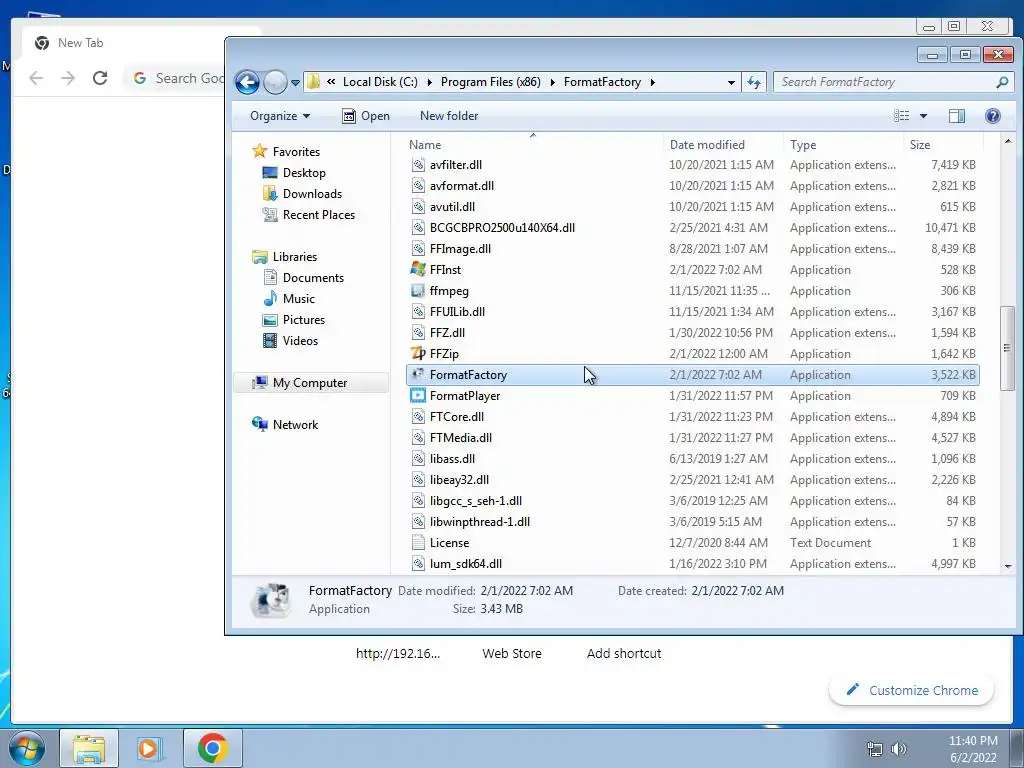Screen dimensions: 1024x768
Task: Select the FFInst application icon
Action: tap(418, 270)
